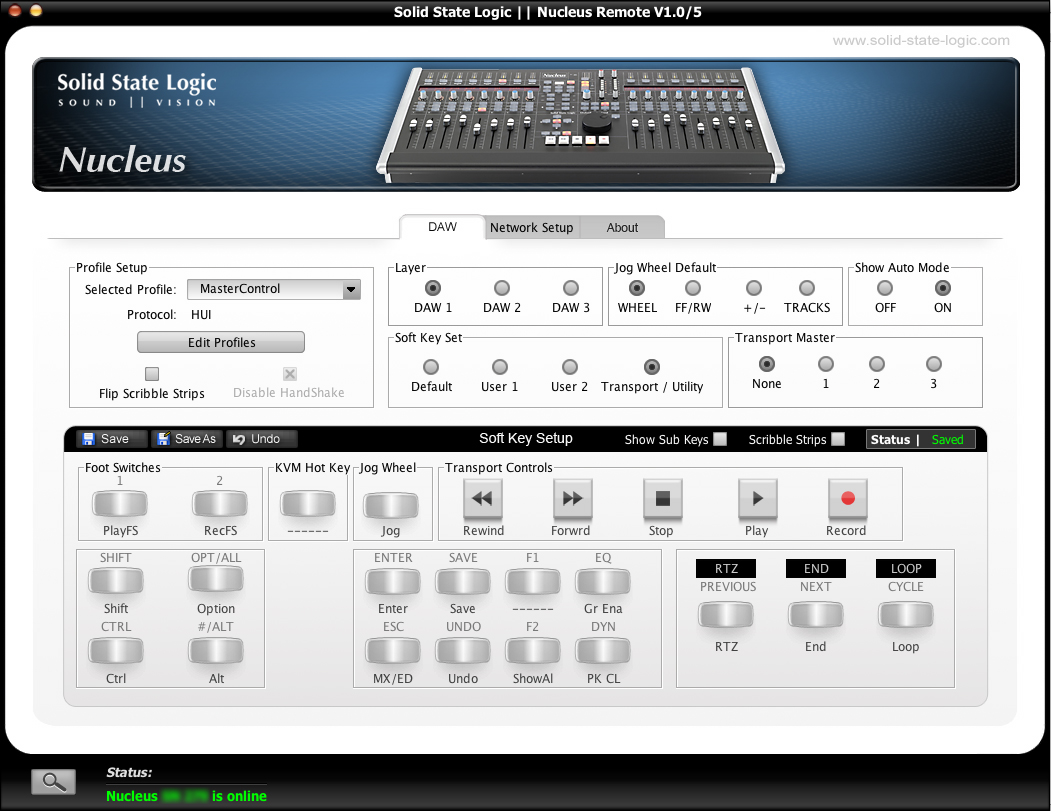Select the #/ALT soft key
This screenshot has width=1051, height=811.
pyautogui.click(x=216, y=651)
